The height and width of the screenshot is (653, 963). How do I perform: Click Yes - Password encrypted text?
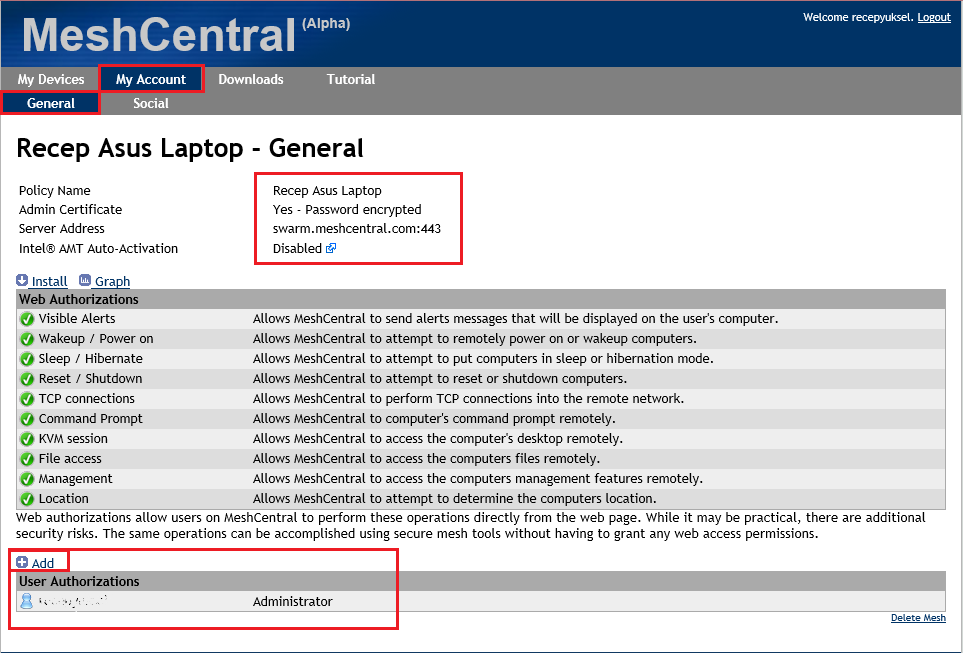pos(347,209)
